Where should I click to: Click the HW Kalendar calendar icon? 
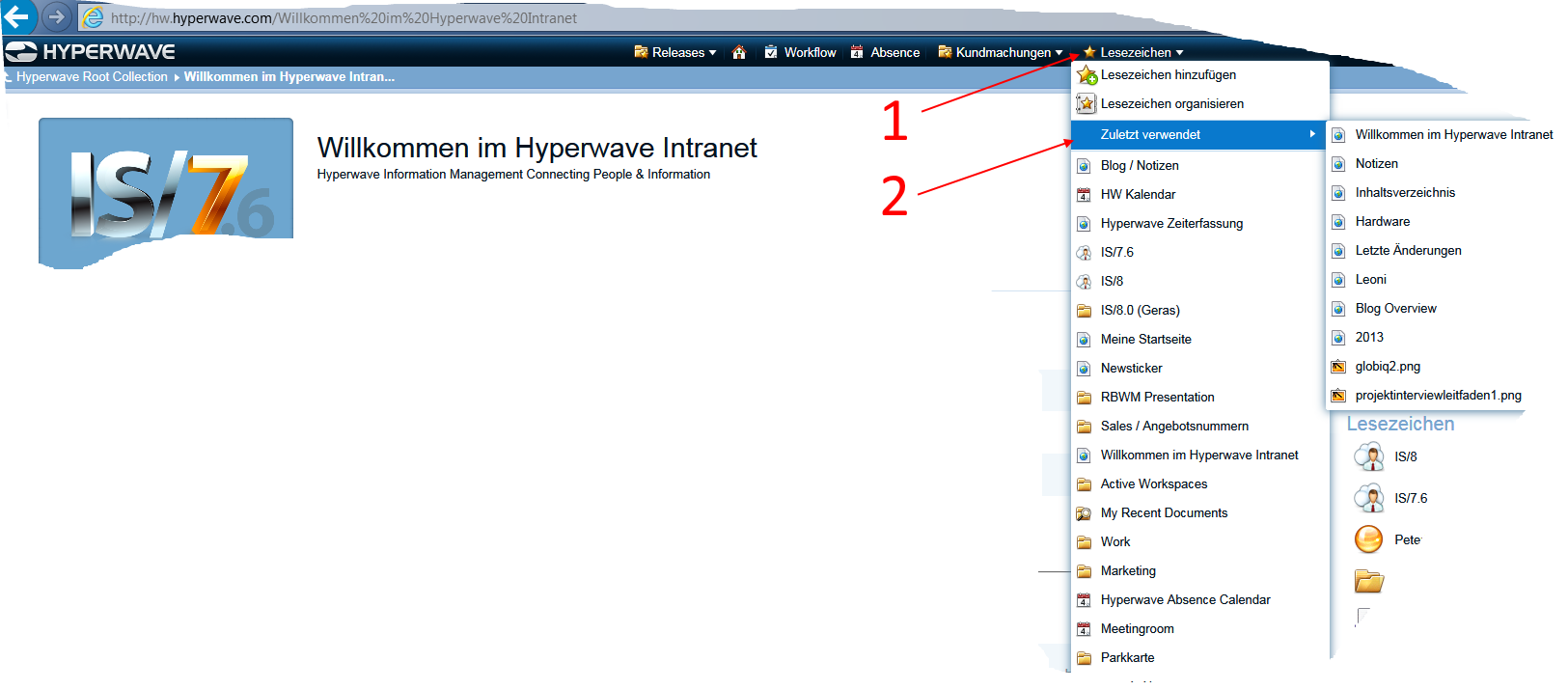[x=1084, y=195]
